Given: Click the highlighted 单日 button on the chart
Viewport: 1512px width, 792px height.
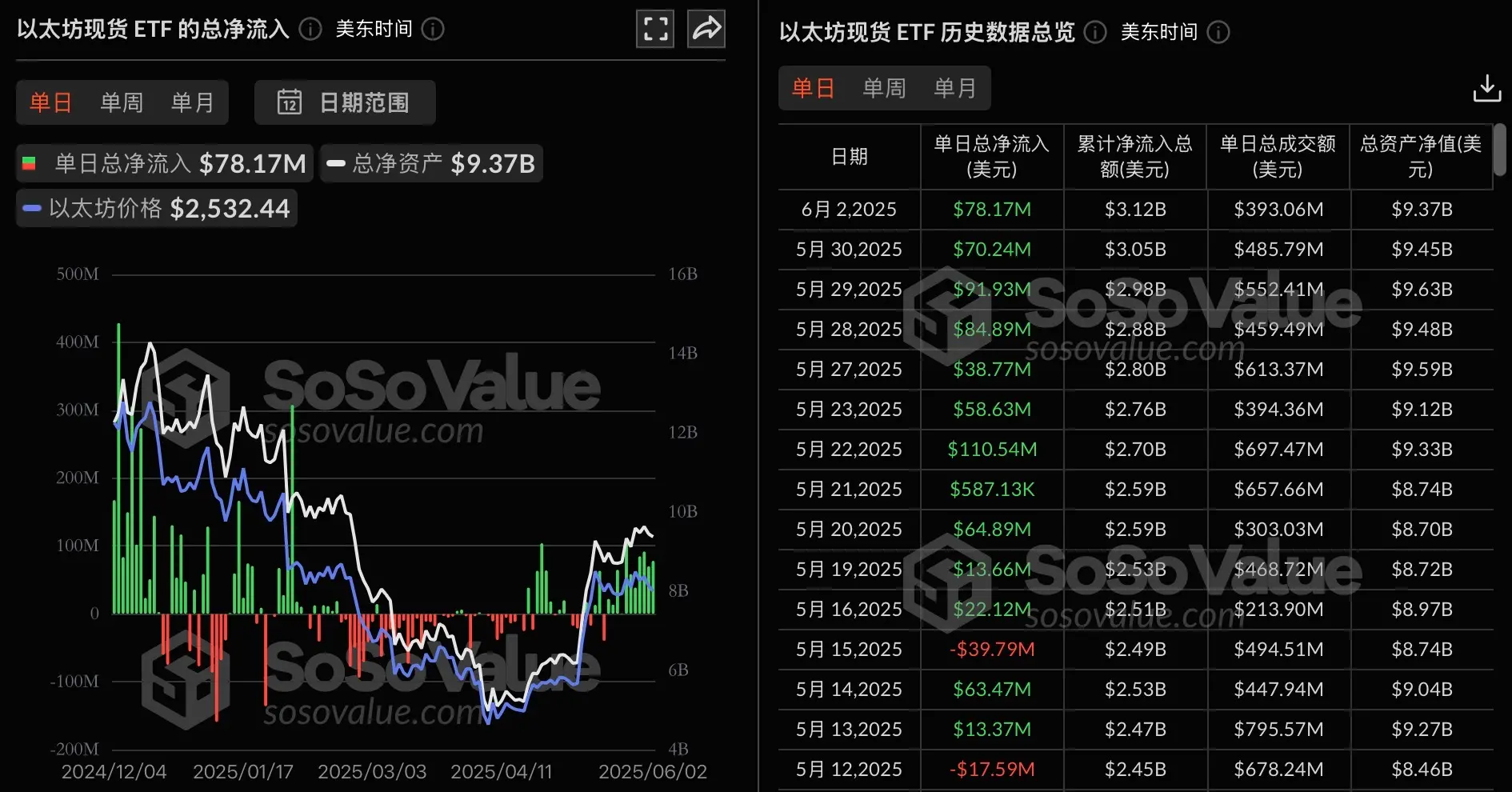Looking at the screenshot, I should [50, 102].
